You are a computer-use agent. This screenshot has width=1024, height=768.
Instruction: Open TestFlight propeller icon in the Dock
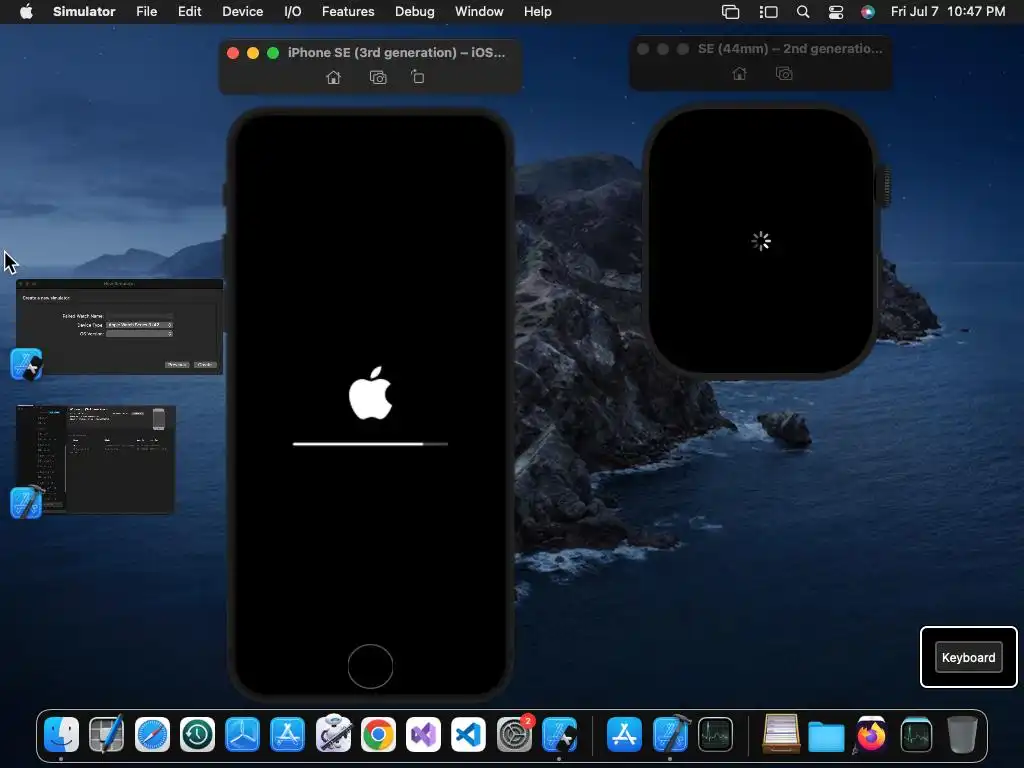pyautogui.click(x=242, y=735)
